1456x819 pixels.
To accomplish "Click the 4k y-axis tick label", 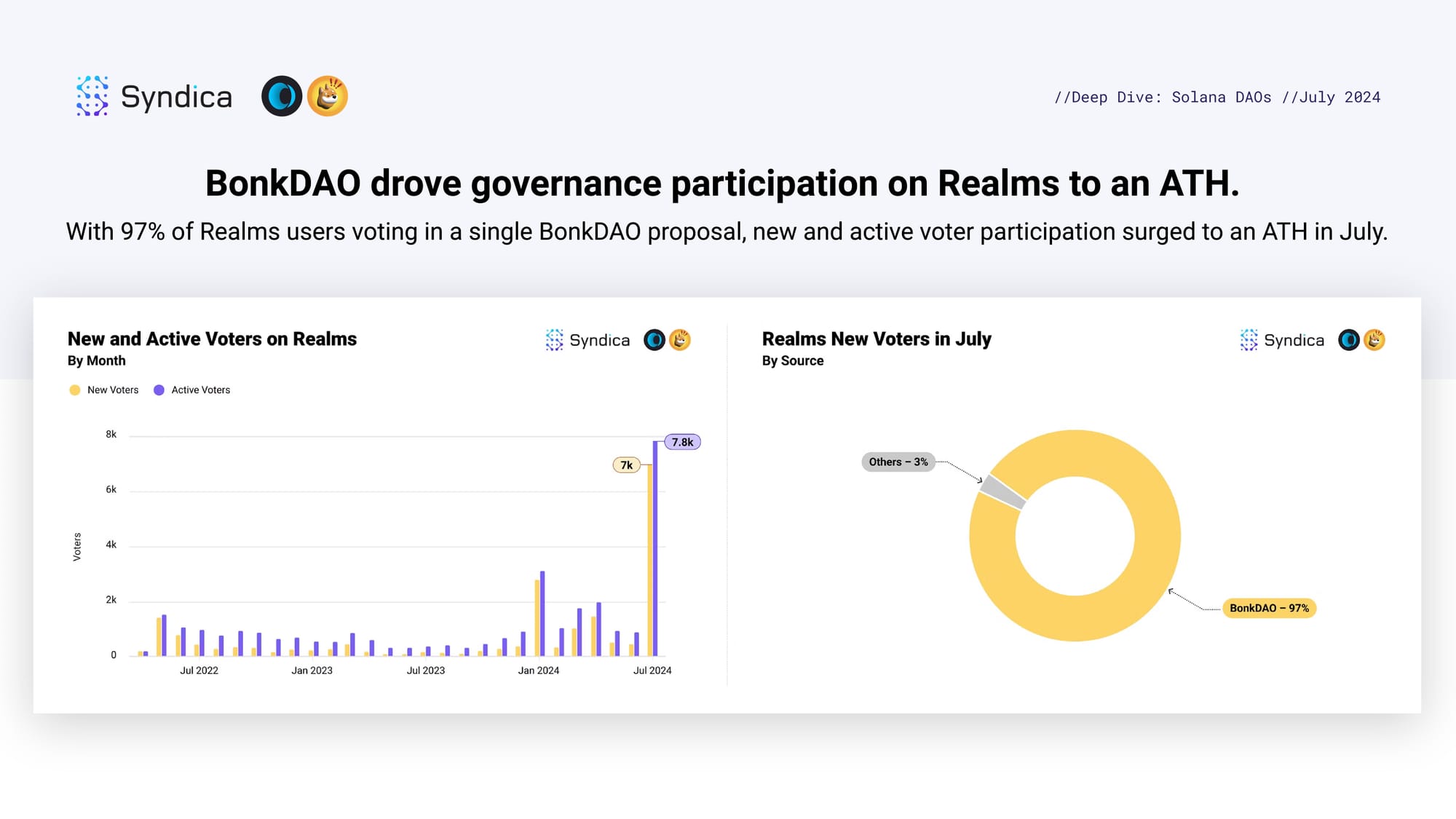I will (x=111, y=545).
